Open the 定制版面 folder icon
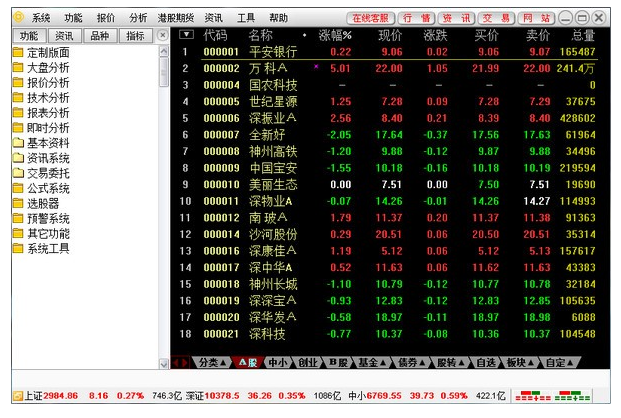Screen dimensions: 621x418 [x=18, y=52]
